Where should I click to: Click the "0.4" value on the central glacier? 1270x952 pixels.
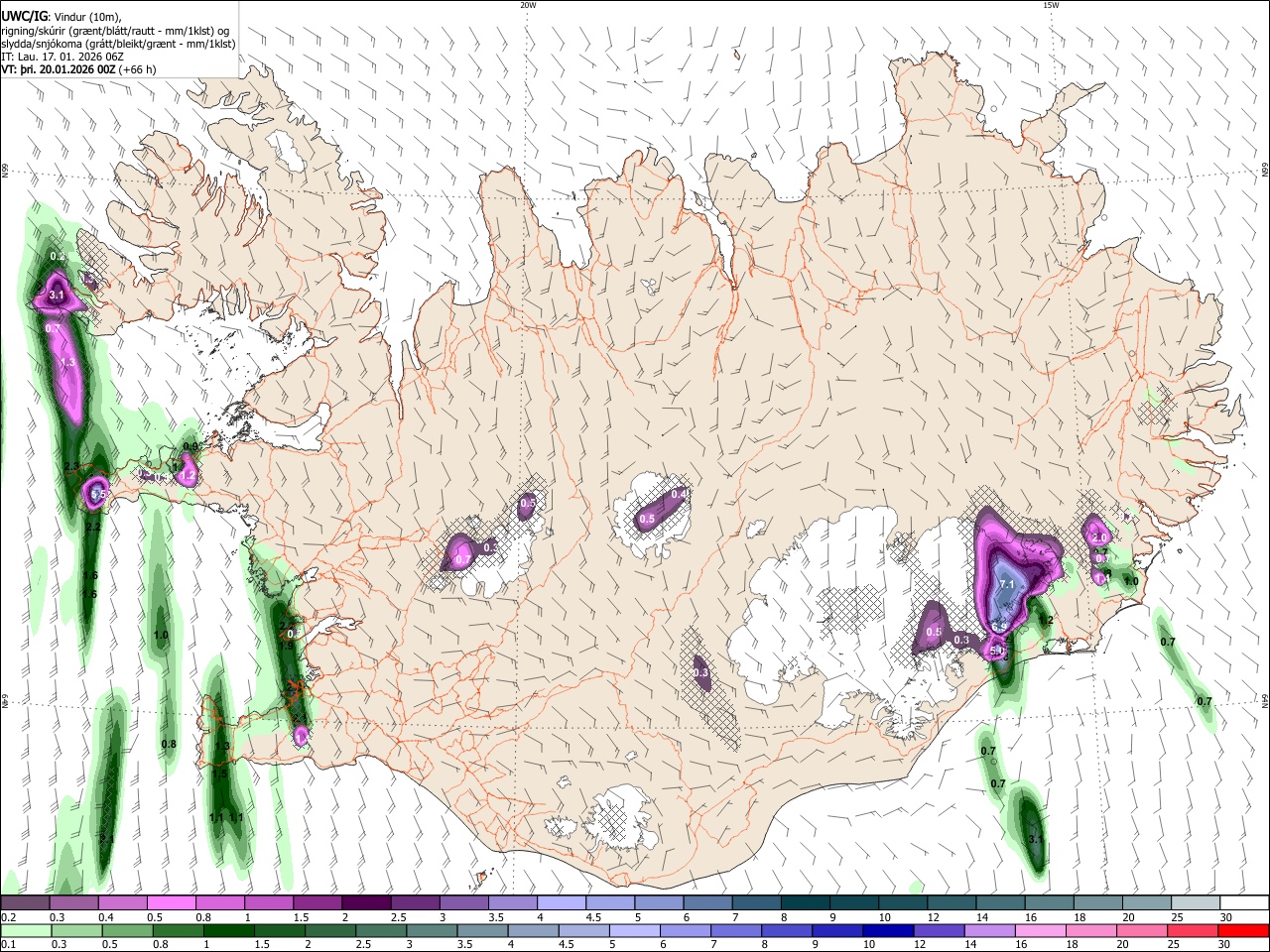pyautogui.click(x=680, y=494)
